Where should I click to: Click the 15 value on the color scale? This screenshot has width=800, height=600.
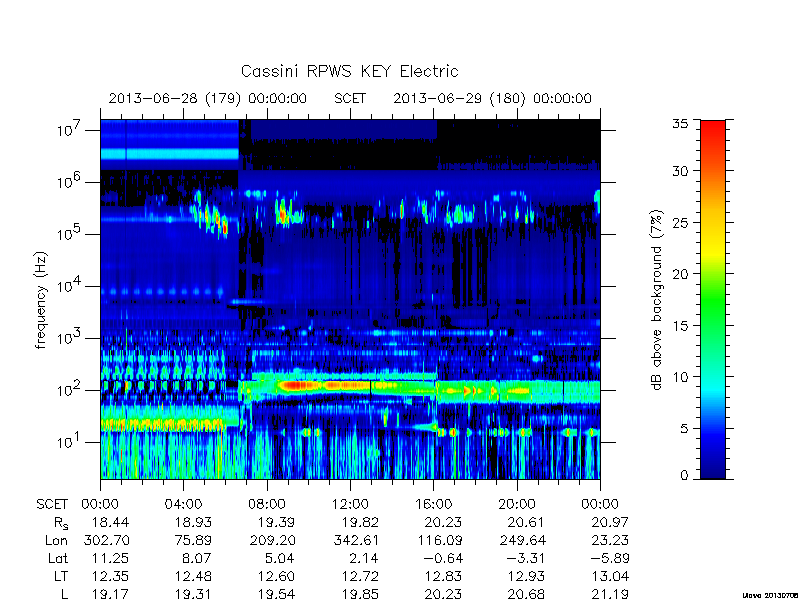click(680, 326)
